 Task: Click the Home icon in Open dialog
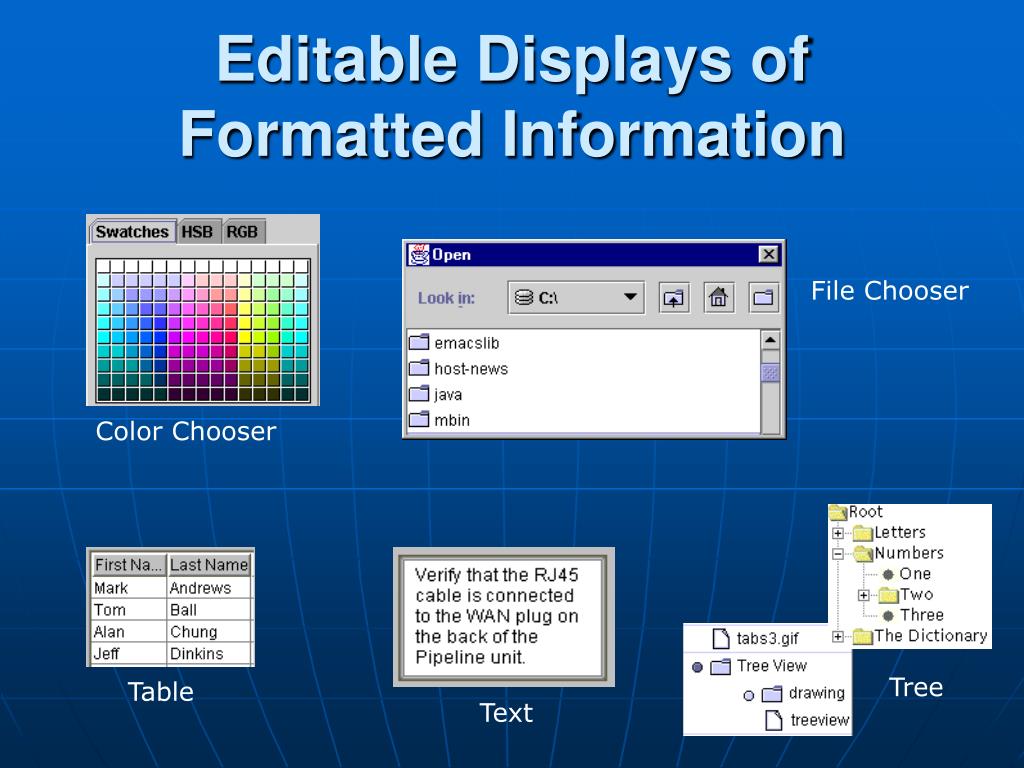[x=718, y=298]
